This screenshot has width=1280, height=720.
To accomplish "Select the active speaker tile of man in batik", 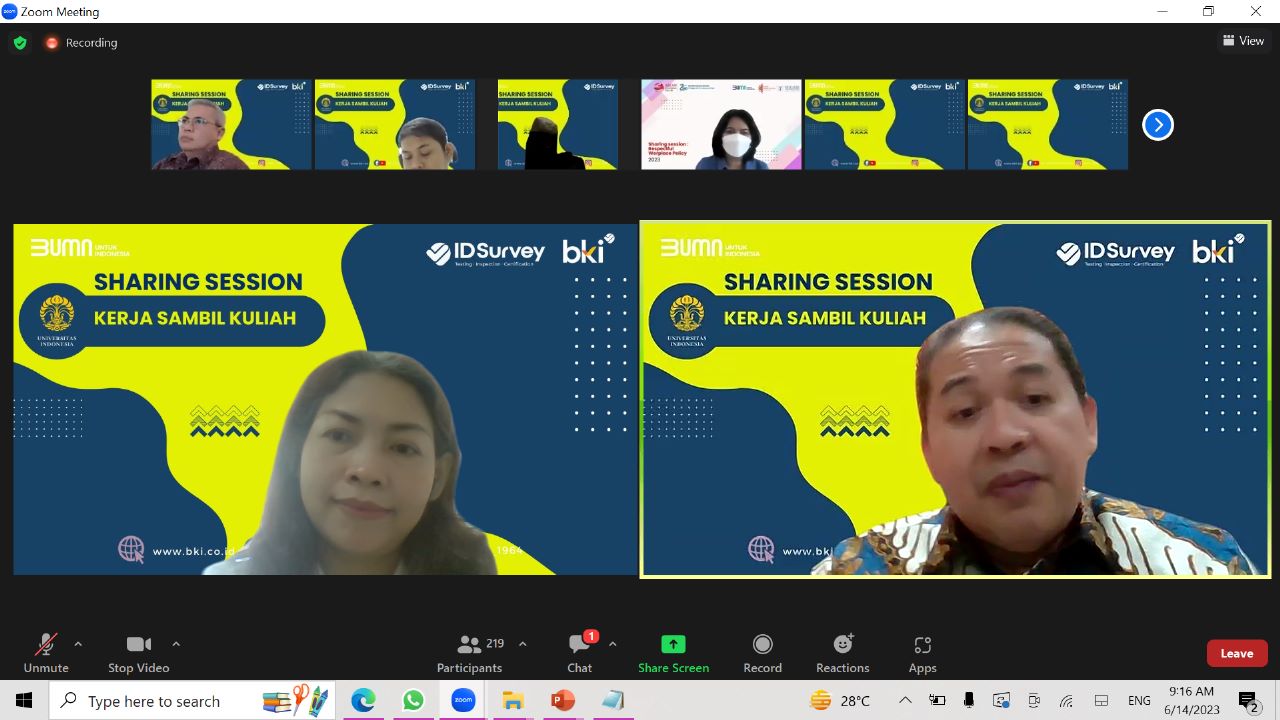I will click(x=955, y=399).
